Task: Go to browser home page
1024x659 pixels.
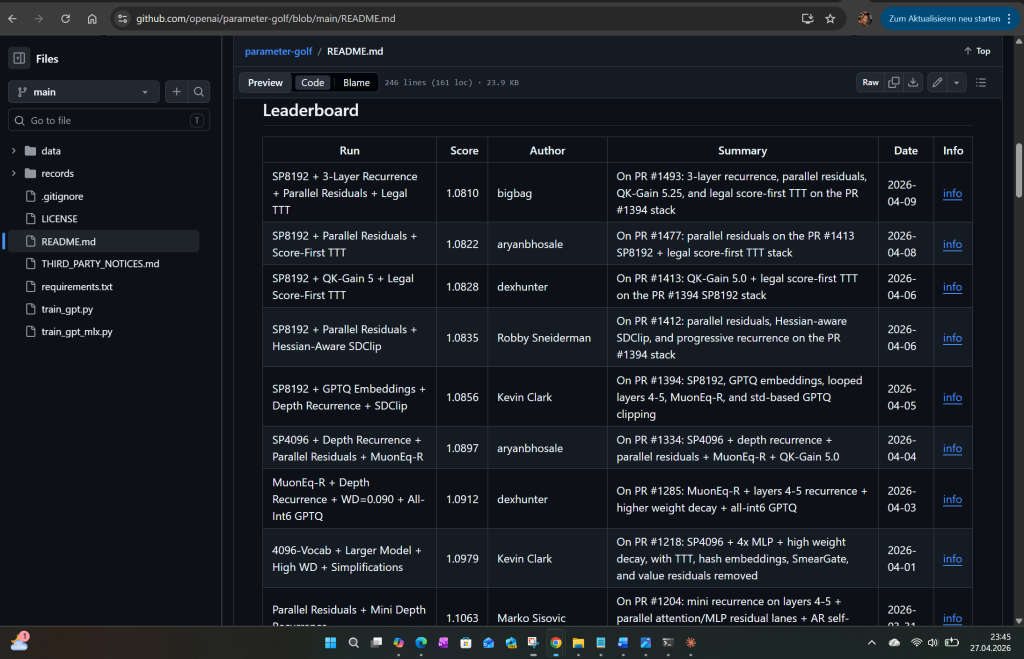Action: (92, 18)
